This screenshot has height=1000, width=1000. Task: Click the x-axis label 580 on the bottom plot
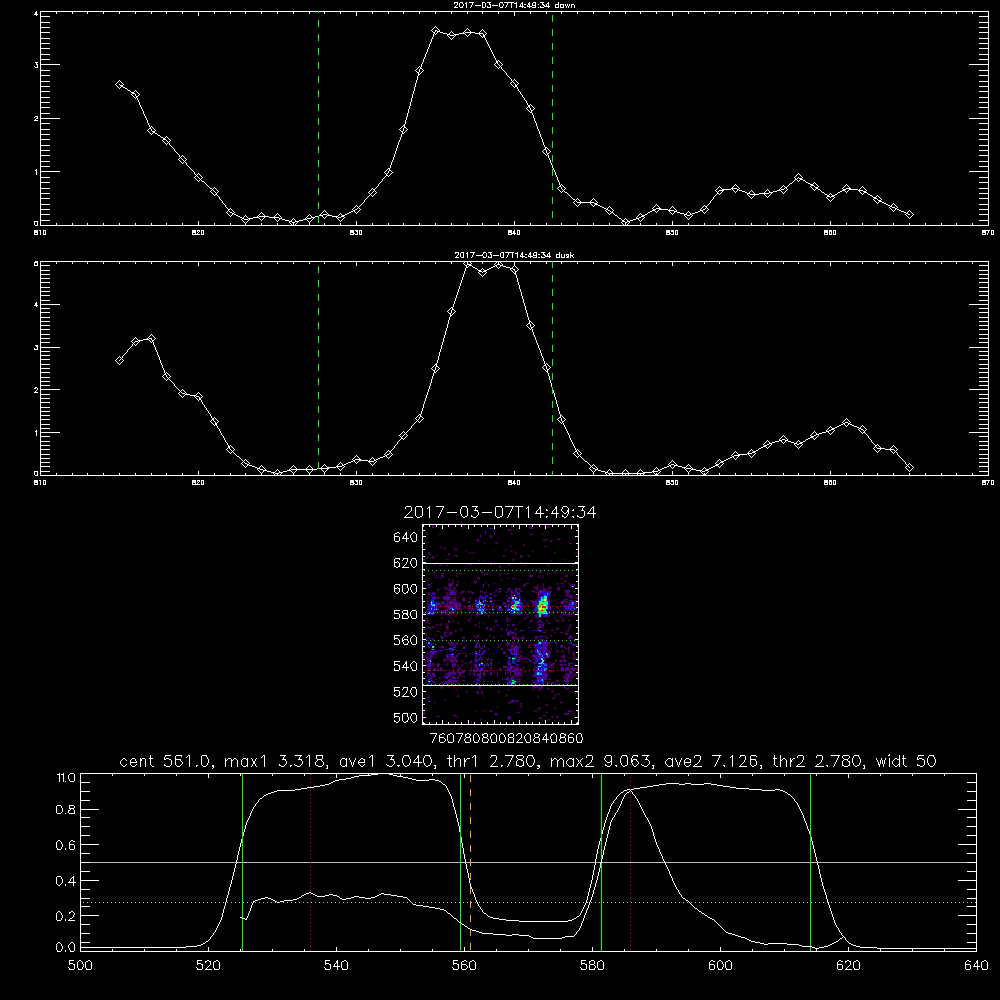(592, 966)
